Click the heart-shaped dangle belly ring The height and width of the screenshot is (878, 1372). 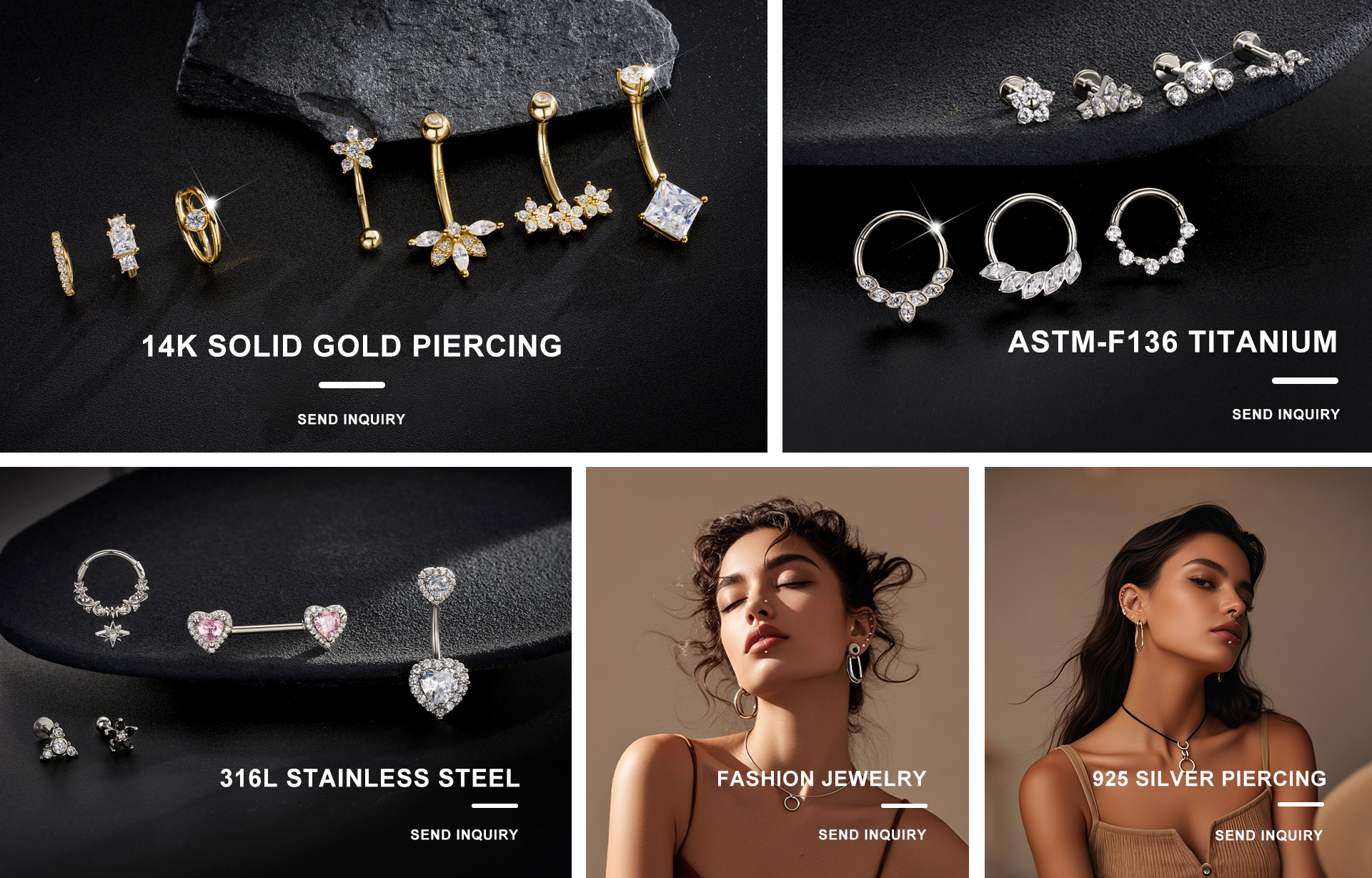437,642
